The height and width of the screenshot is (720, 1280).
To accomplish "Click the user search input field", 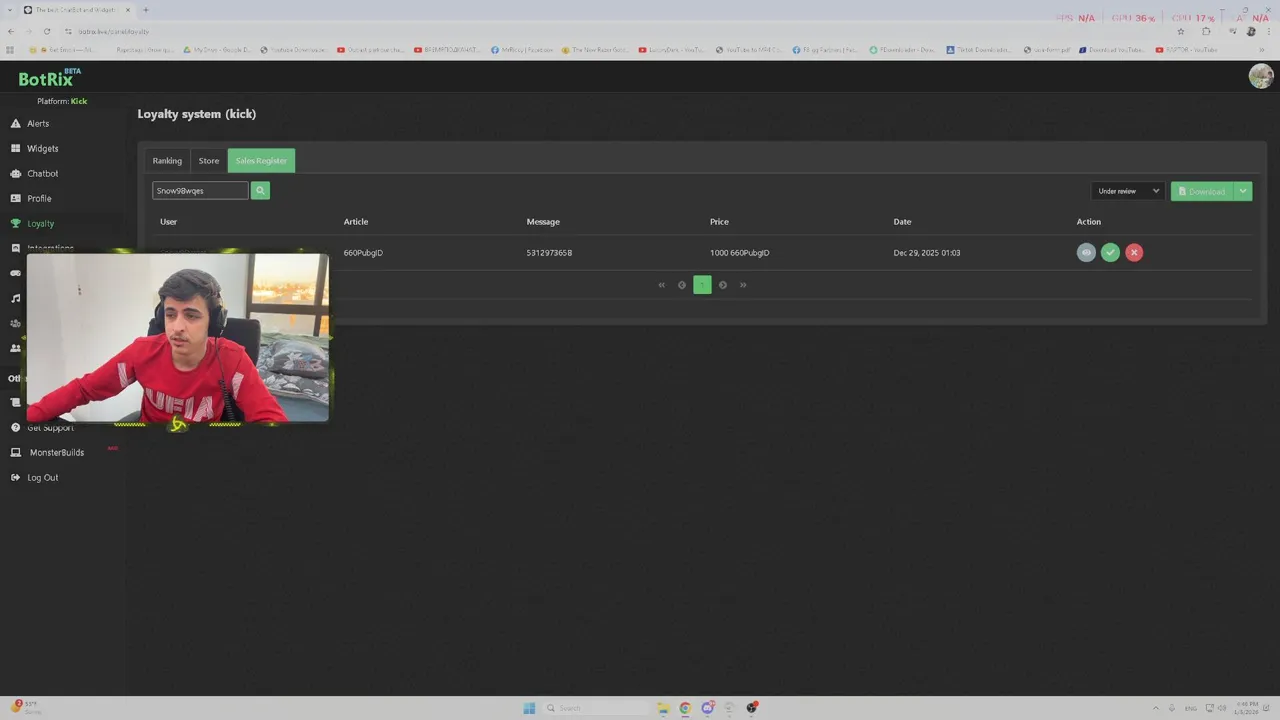I will click(200, 190).
